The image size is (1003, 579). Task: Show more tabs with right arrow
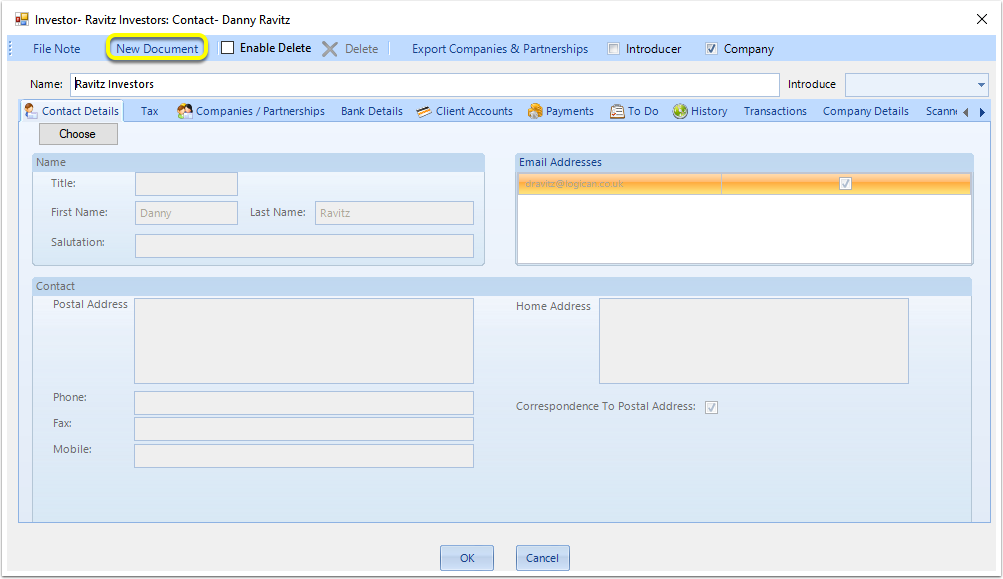point(982,113)
